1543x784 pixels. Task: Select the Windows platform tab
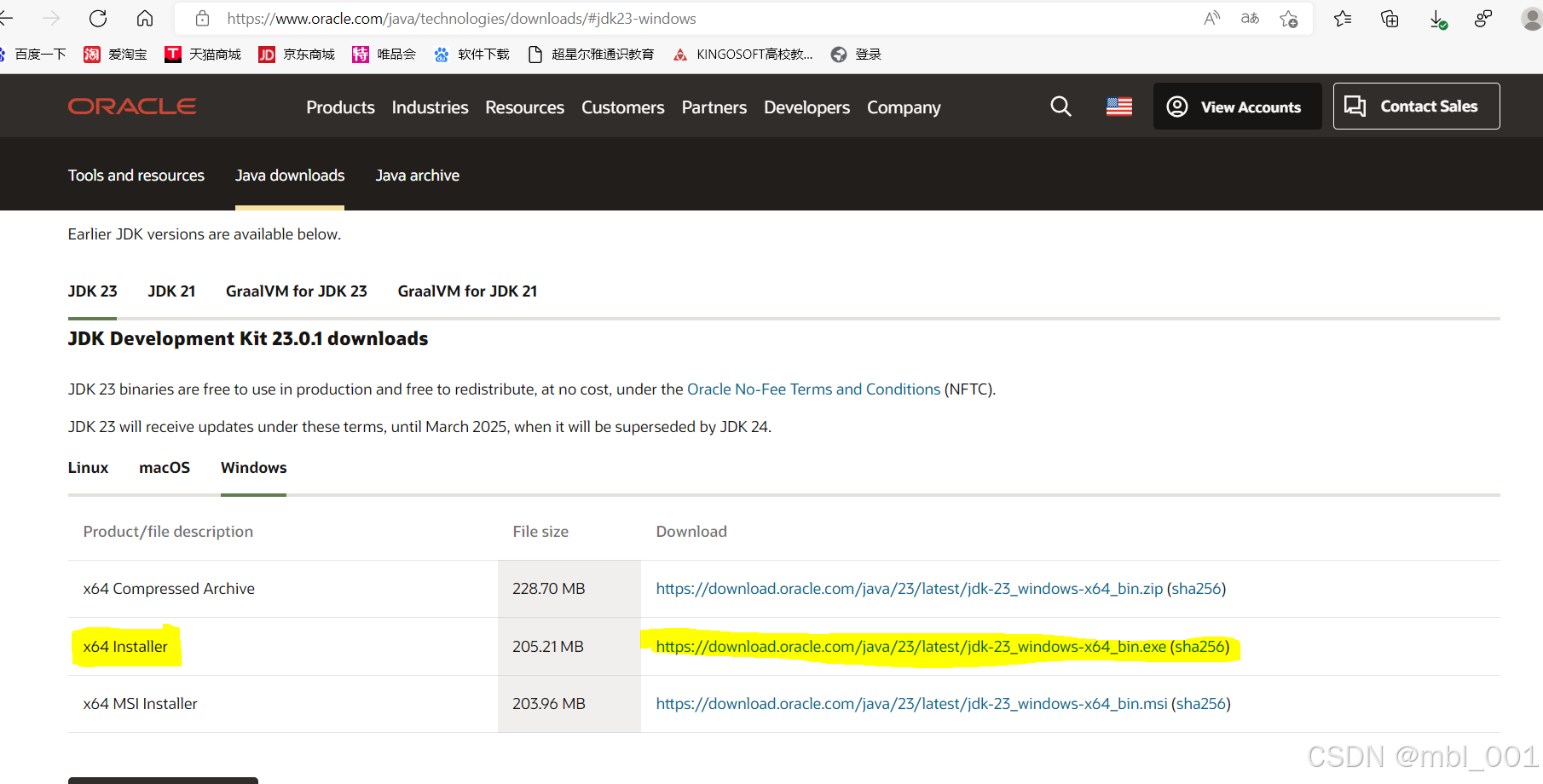click(x=253, y=468)
